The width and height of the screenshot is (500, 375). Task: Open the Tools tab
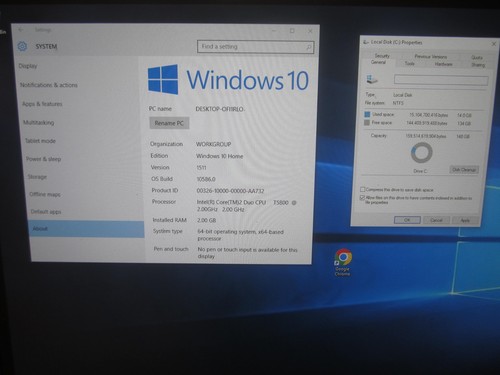click(x=410, y=63)
